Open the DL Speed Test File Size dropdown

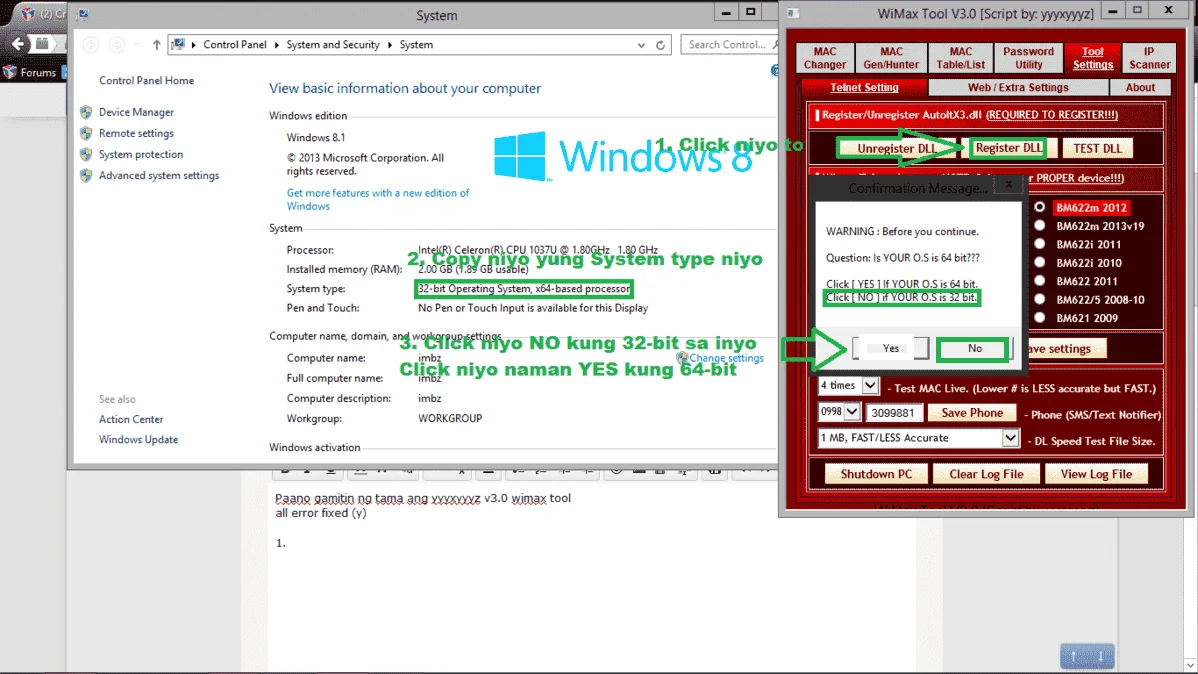pos(1010,438)
